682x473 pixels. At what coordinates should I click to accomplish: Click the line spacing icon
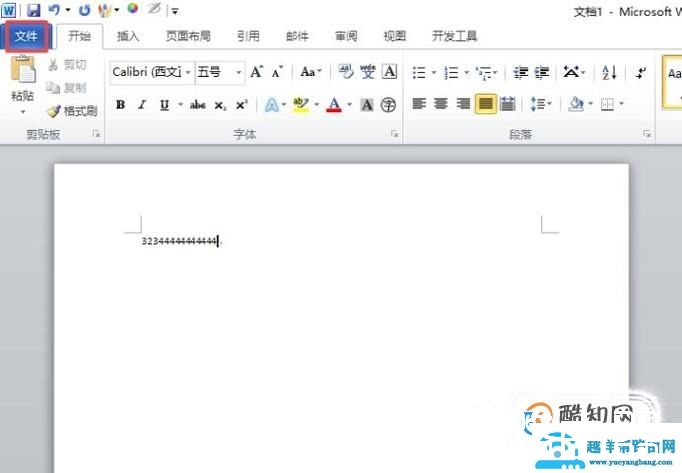(538, 104)
